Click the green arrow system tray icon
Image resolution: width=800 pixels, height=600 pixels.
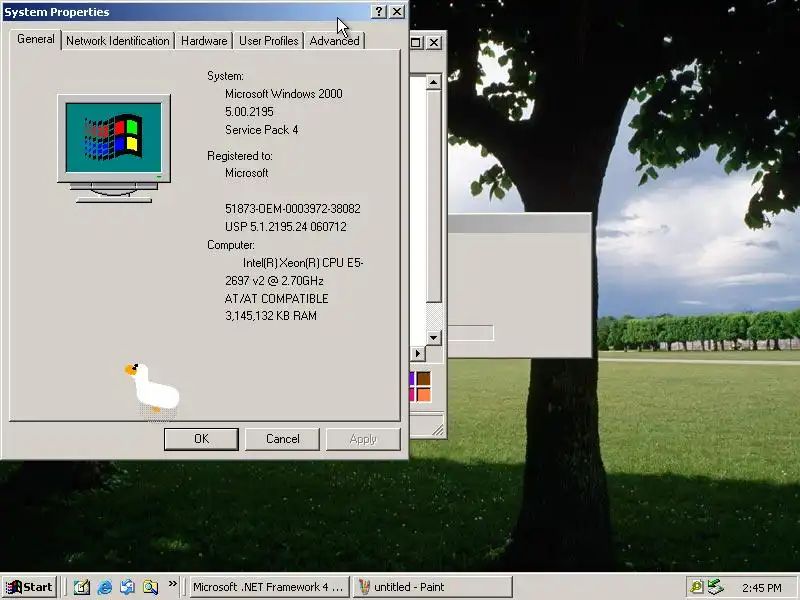click(715, 587)
